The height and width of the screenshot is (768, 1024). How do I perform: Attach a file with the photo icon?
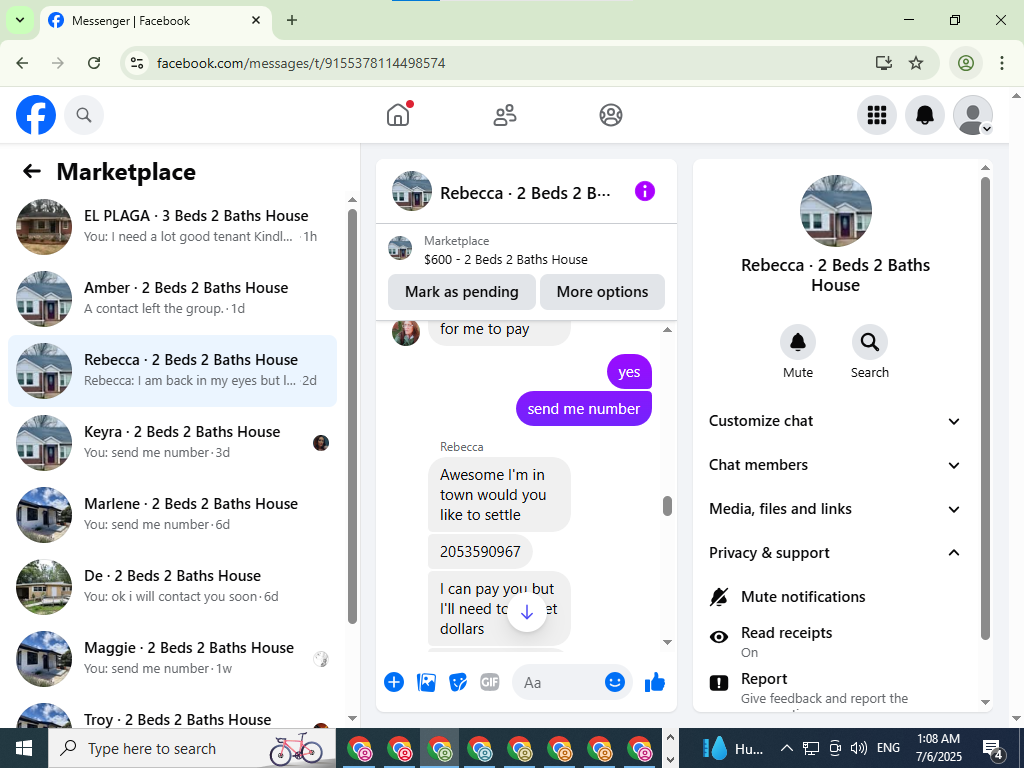[426, 682]
